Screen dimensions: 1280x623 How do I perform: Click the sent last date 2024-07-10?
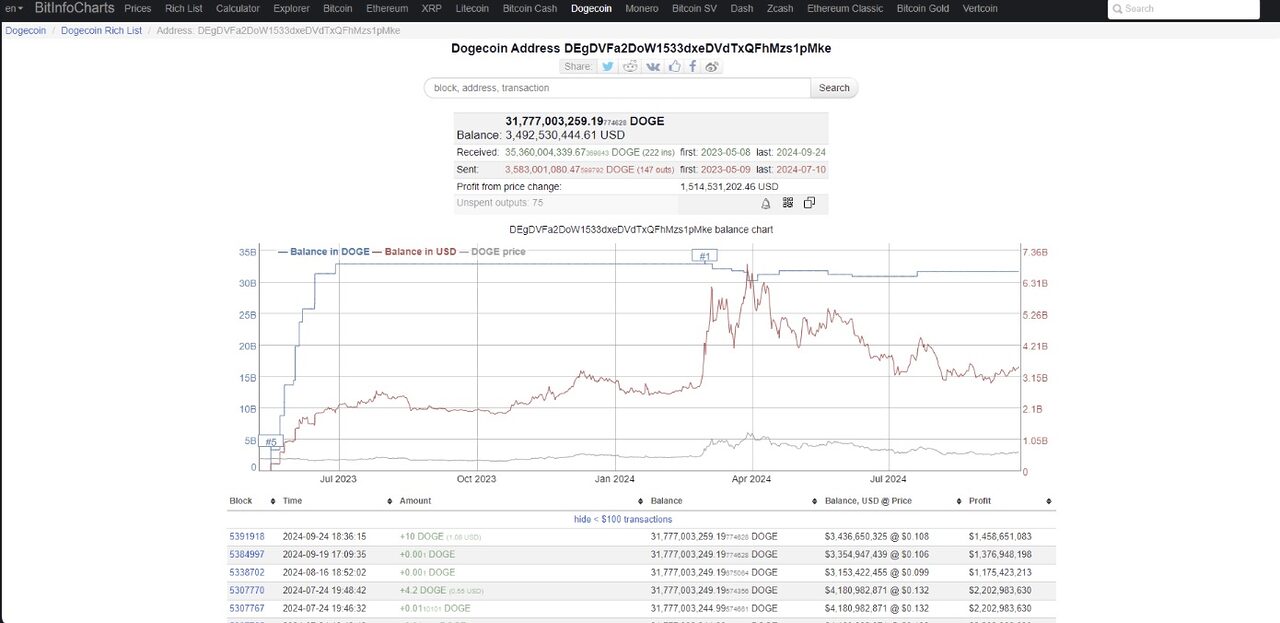click(x=801, y=170)
